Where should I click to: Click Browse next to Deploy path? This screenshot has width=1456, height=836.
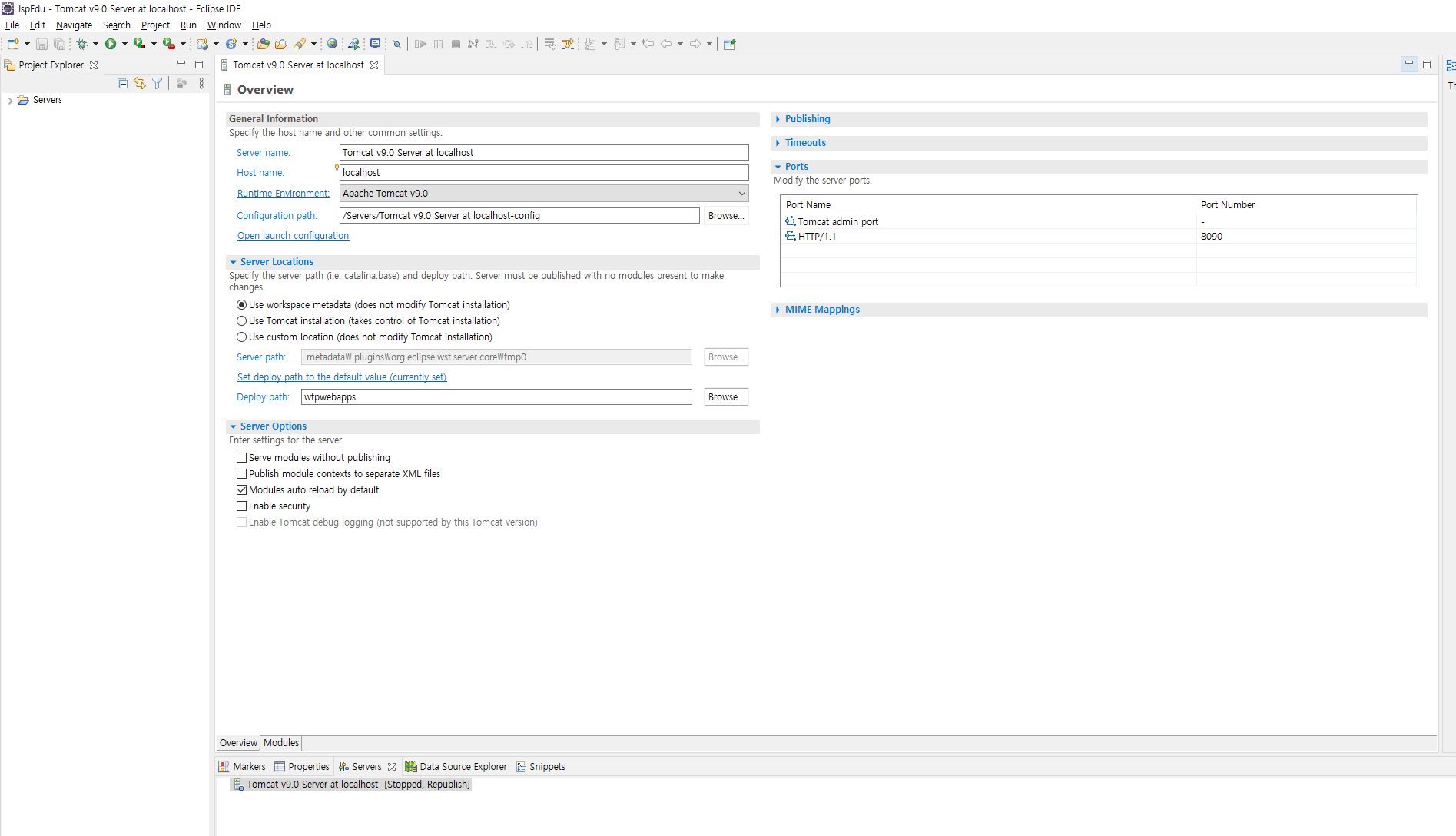726,397
